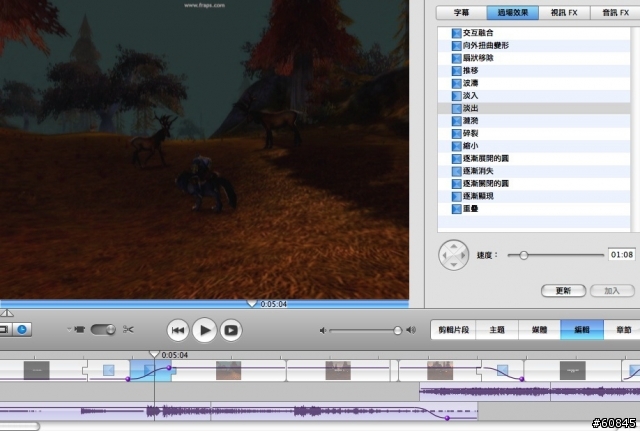The width and height of the screenshot is (640, 431).
Task: Select the 扇狀移除 transition row
Action: (x=534, y=58)
